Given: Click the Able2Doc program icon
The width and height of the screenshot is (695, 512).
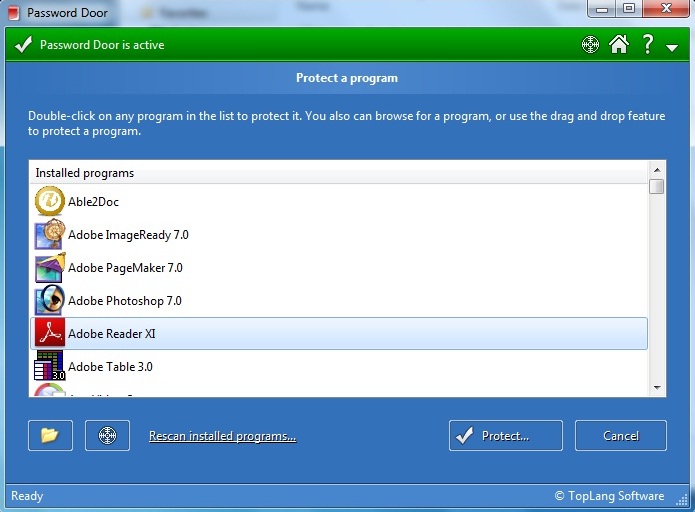Looking at the screenshot, I should [49, 201].
